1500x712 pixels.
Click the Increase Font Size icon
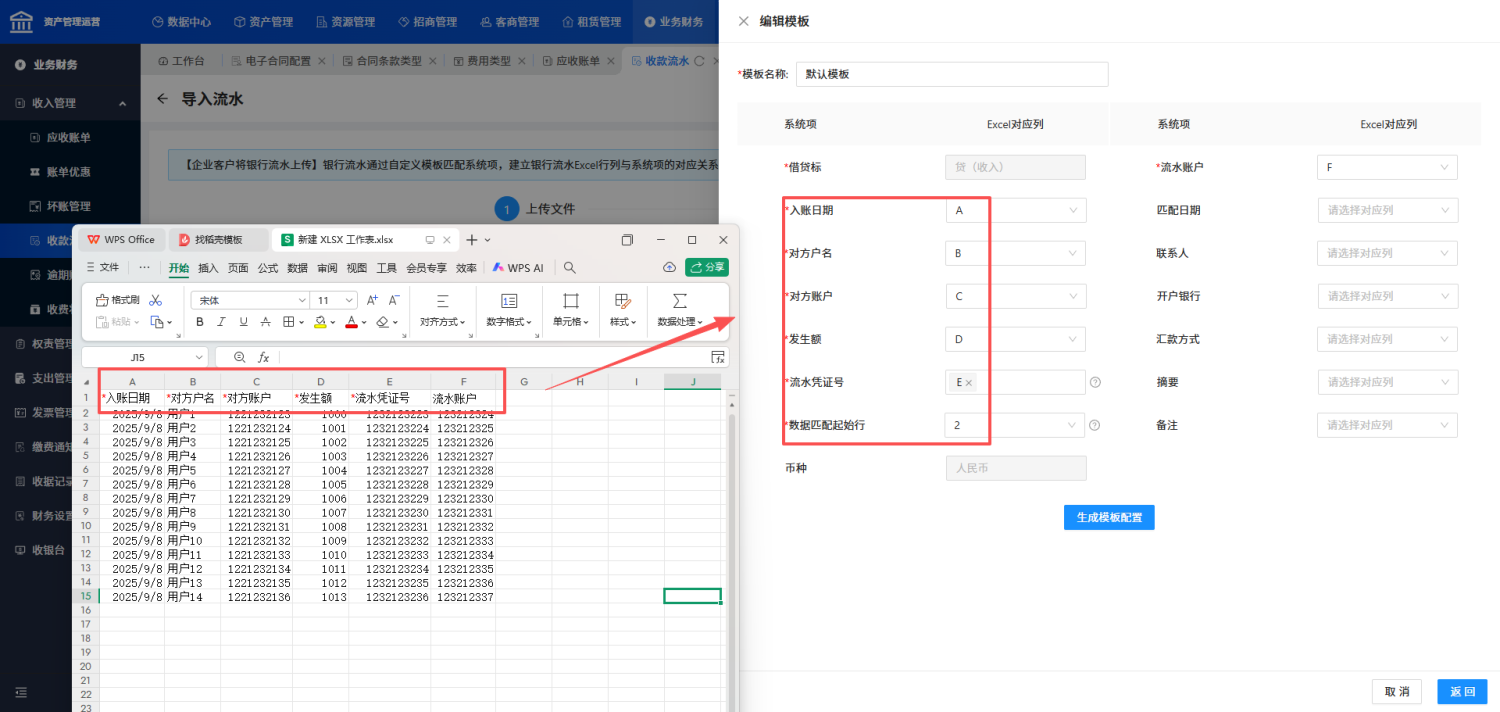click(372, 300)
